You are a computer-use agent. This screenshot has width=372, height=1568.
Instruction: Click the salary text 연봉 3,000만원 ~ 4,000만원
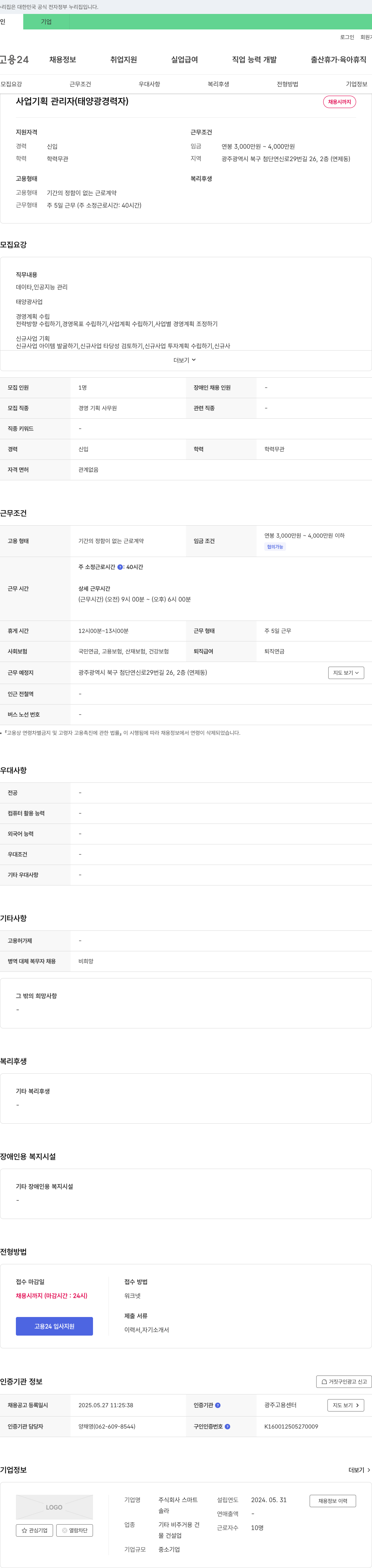click(x=258, y=147)
